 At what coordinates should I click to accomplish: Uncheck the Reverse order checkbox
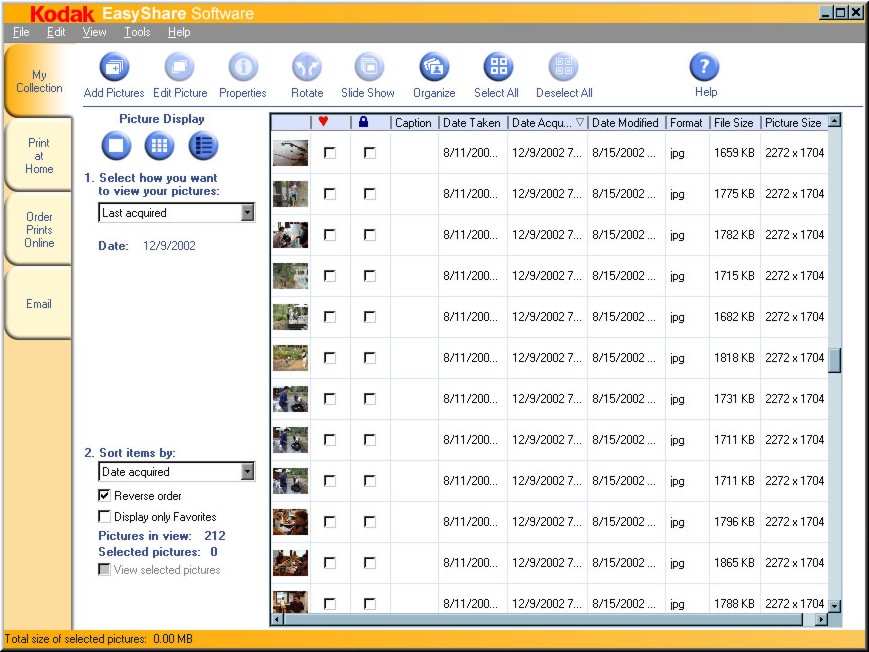[104, 496]
